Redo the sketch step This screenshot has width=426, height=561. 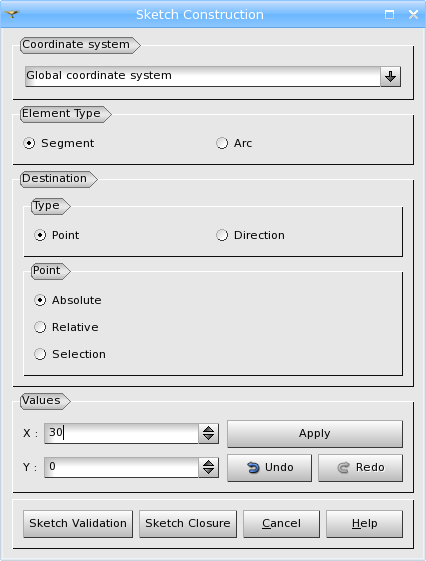pos(361,468)
